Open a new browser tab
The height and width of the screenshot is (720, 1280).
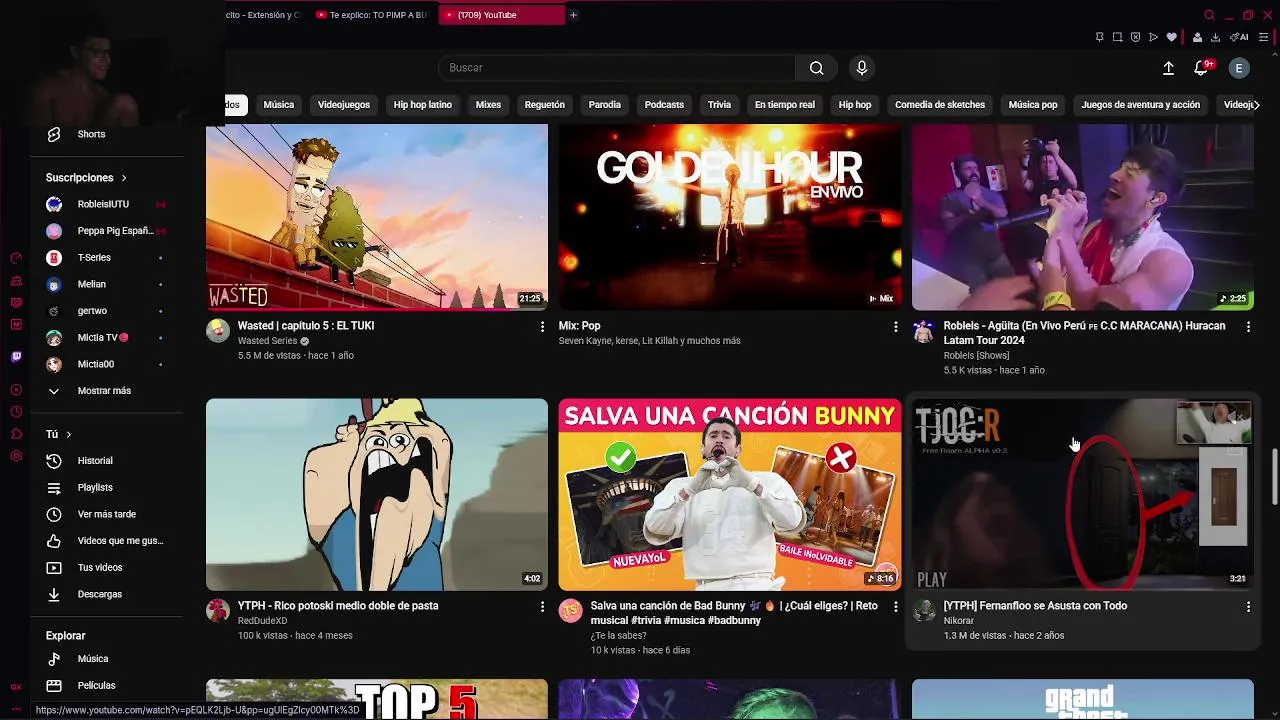coord(573,15)
